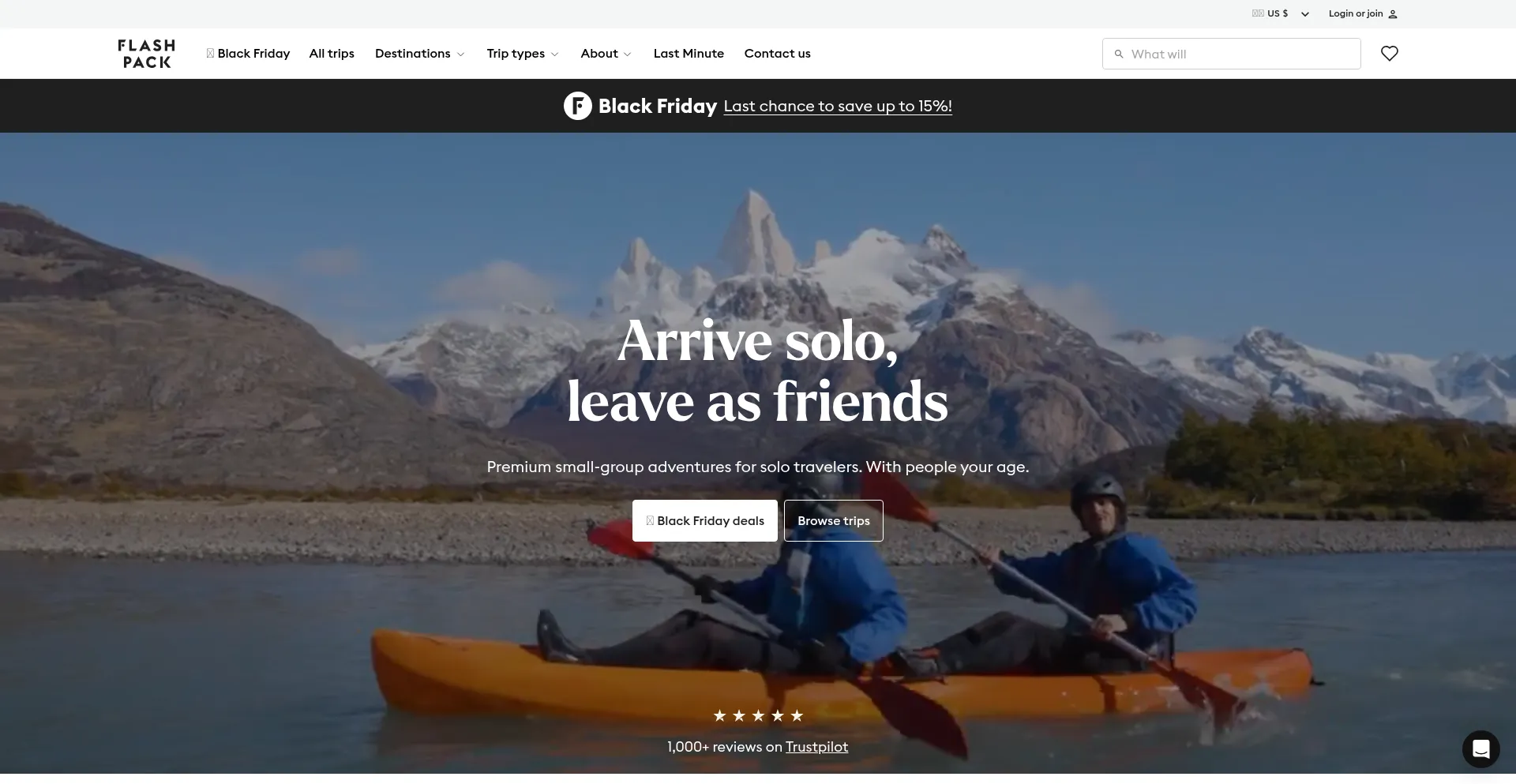The width and height of the screenshot is (1516, 784).
Task: Click the Flash Pack logo
Action: tap(147, 54)
